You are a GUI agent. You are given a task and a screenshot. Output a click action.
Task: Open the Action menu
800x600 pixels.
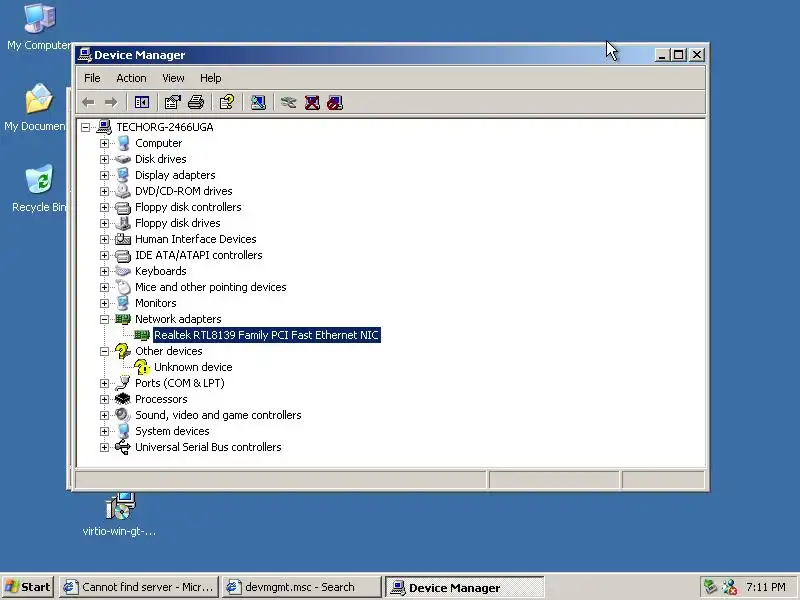[131, 78]
